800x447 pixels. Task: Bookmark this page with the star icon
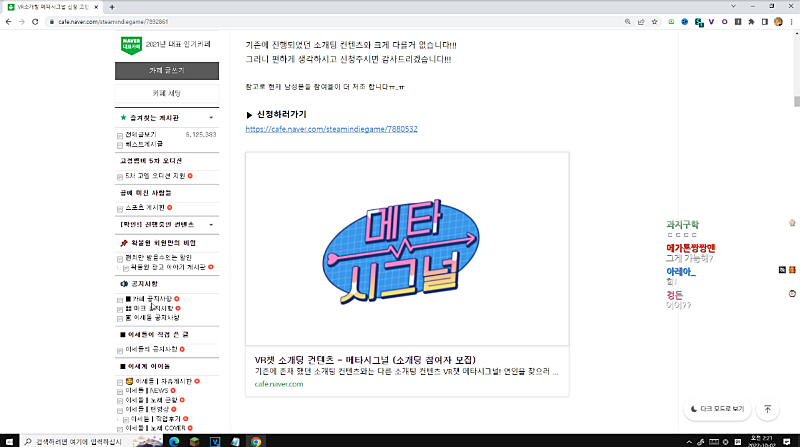pos(655,22)
